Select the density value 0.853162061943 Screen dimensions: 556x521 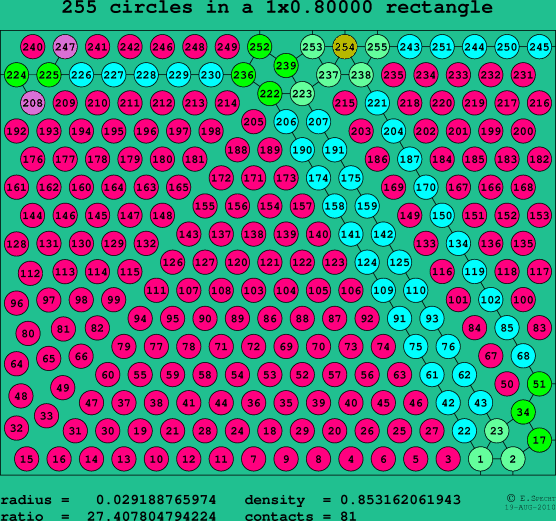pos(400,500)
